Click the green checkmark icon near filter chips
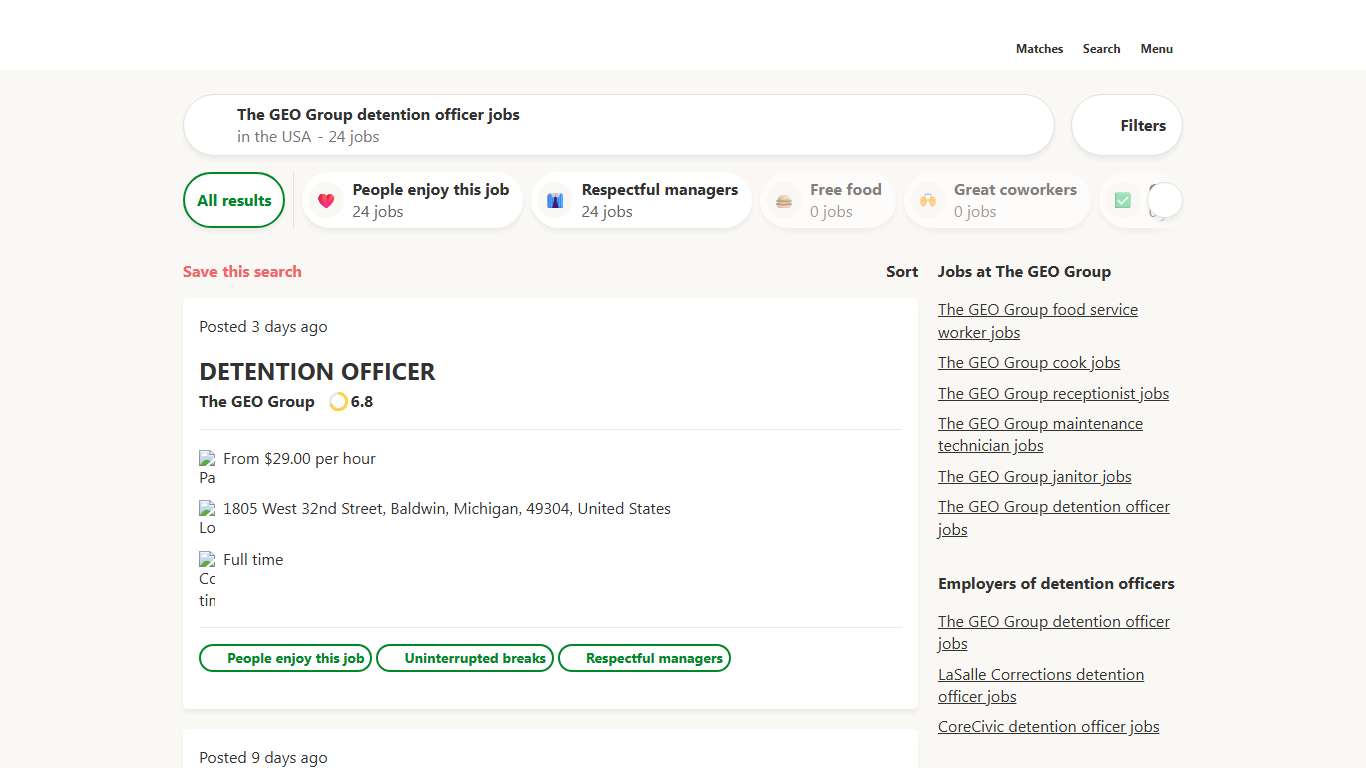 1122,200
